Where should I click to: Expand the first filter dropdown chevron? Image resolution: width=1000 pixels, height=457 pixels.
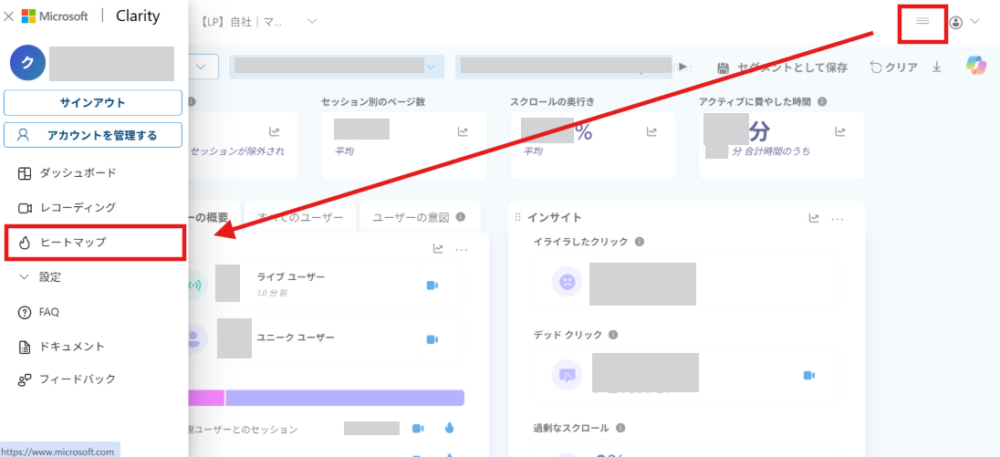(201, 66)
